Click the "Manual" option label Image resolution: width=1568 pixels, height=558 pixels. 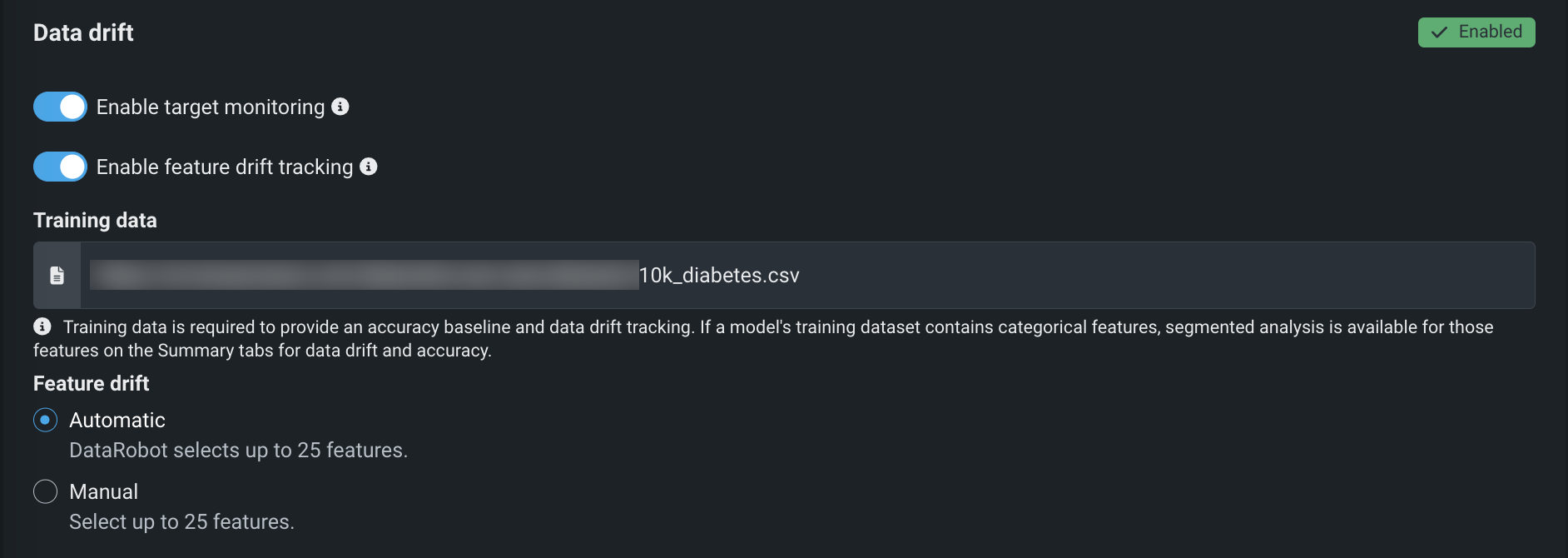pos(104,492)
